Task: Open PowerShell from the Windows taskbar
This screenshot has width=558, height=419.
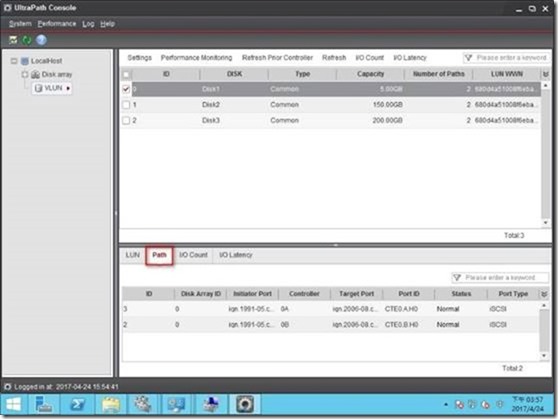Action: tap(77, 404)
